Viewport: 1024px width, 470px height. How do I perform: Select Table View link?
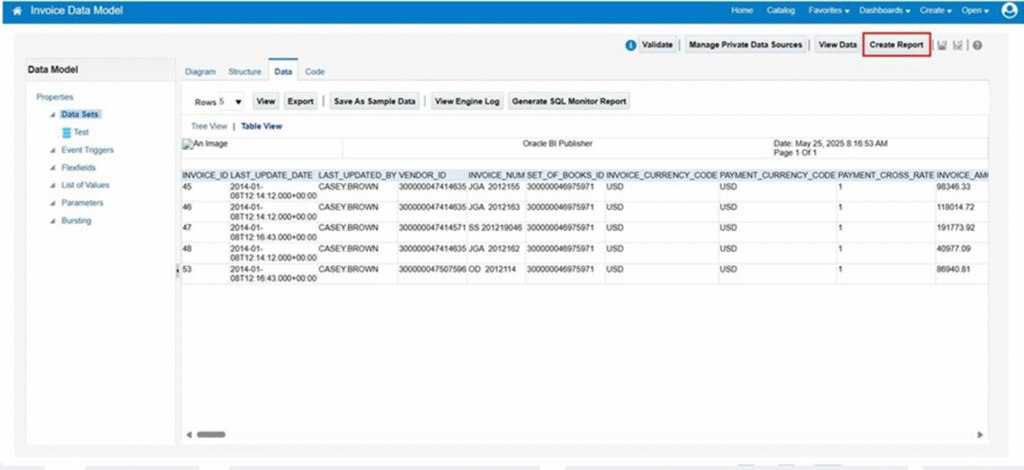click(262, 127)
